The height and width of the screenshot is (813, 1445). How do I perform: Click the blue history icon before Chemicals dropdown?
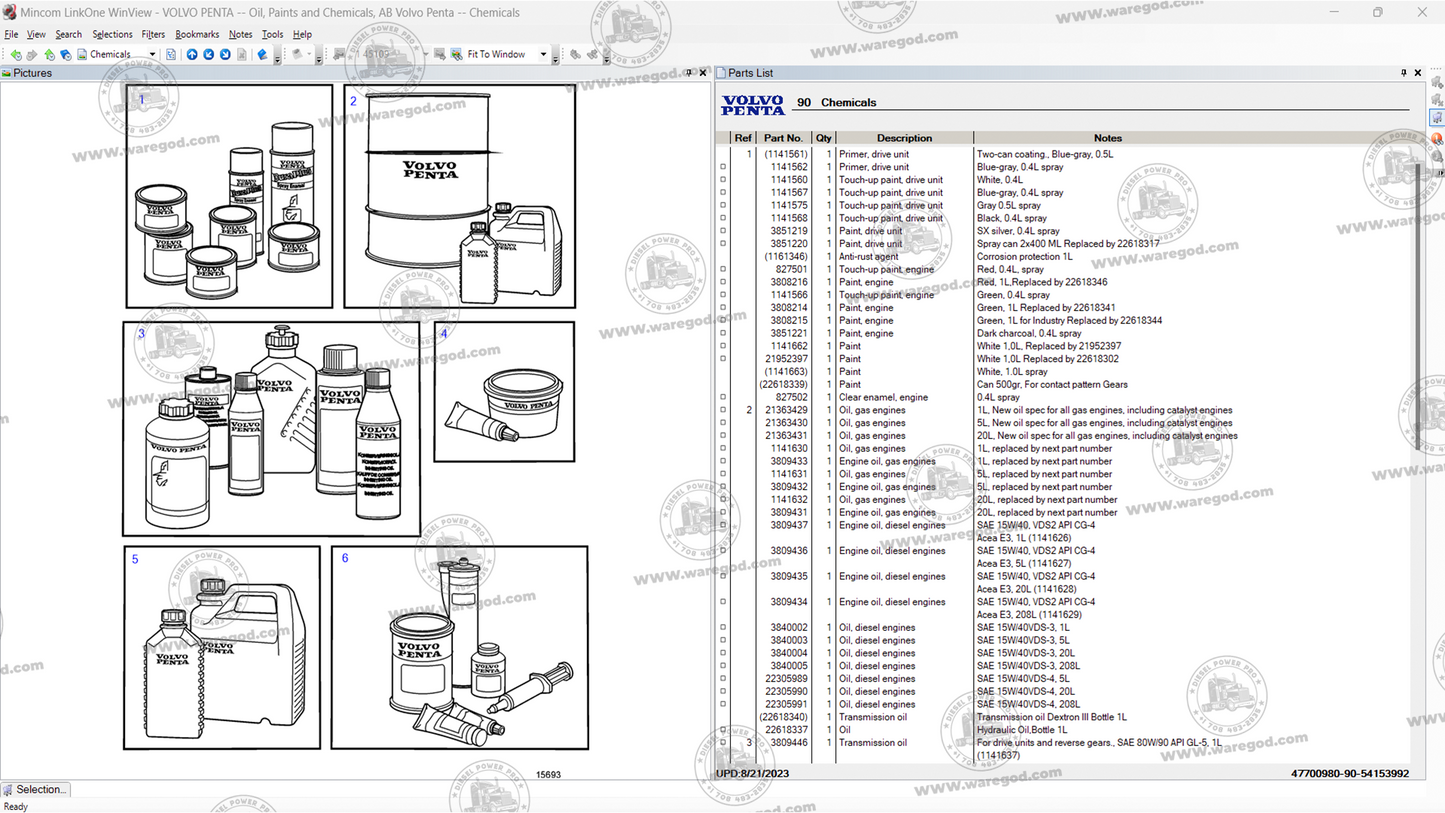[65, 54]
